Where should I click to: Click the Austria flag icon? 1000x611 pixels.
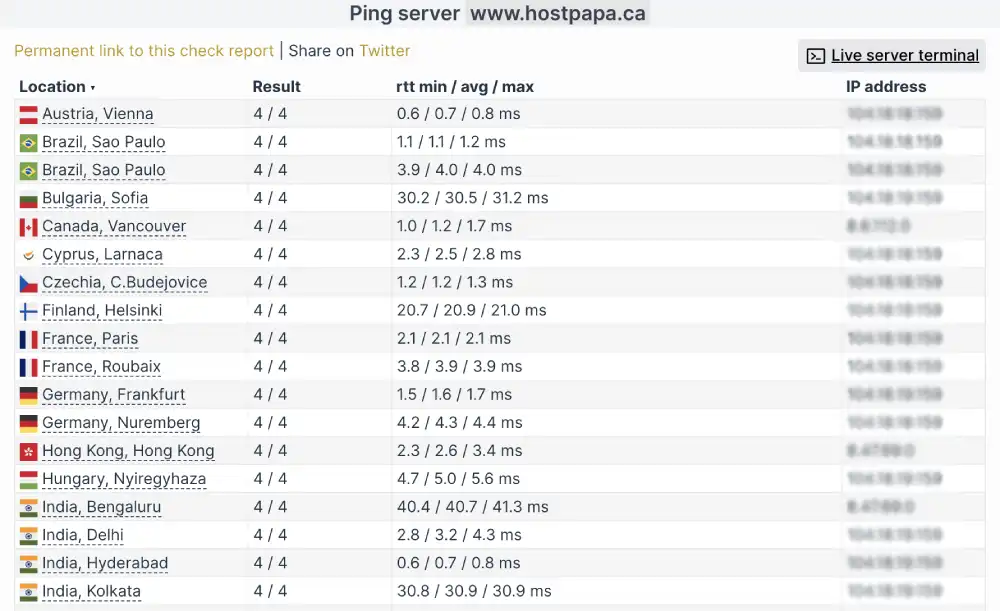[x=28, y=113]
